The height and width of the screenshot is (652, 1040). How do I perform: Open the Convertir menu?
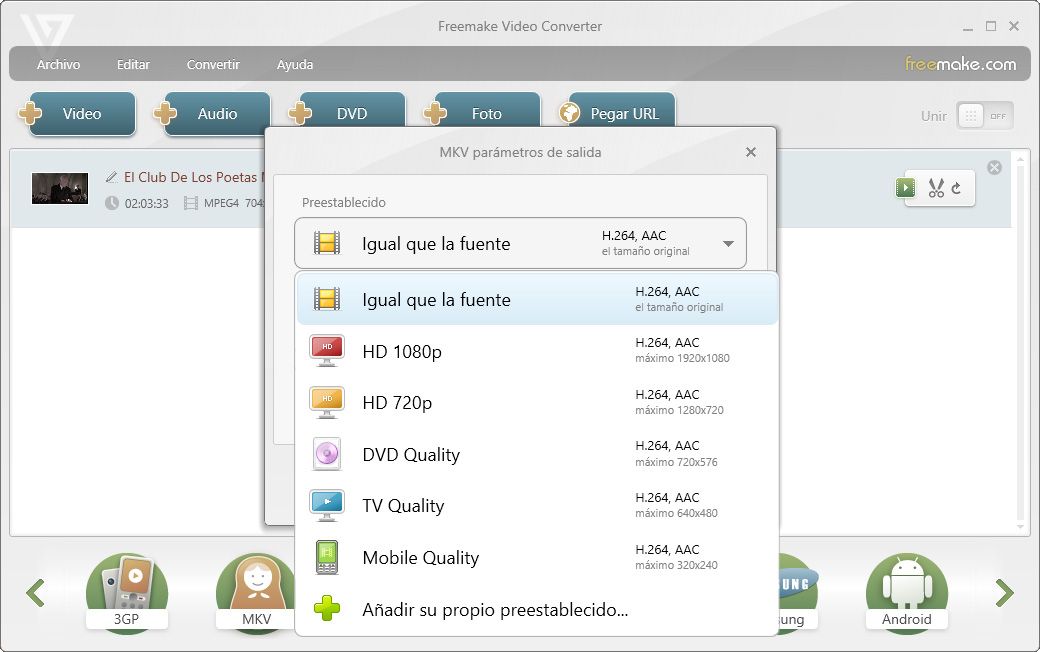[213, 64]
